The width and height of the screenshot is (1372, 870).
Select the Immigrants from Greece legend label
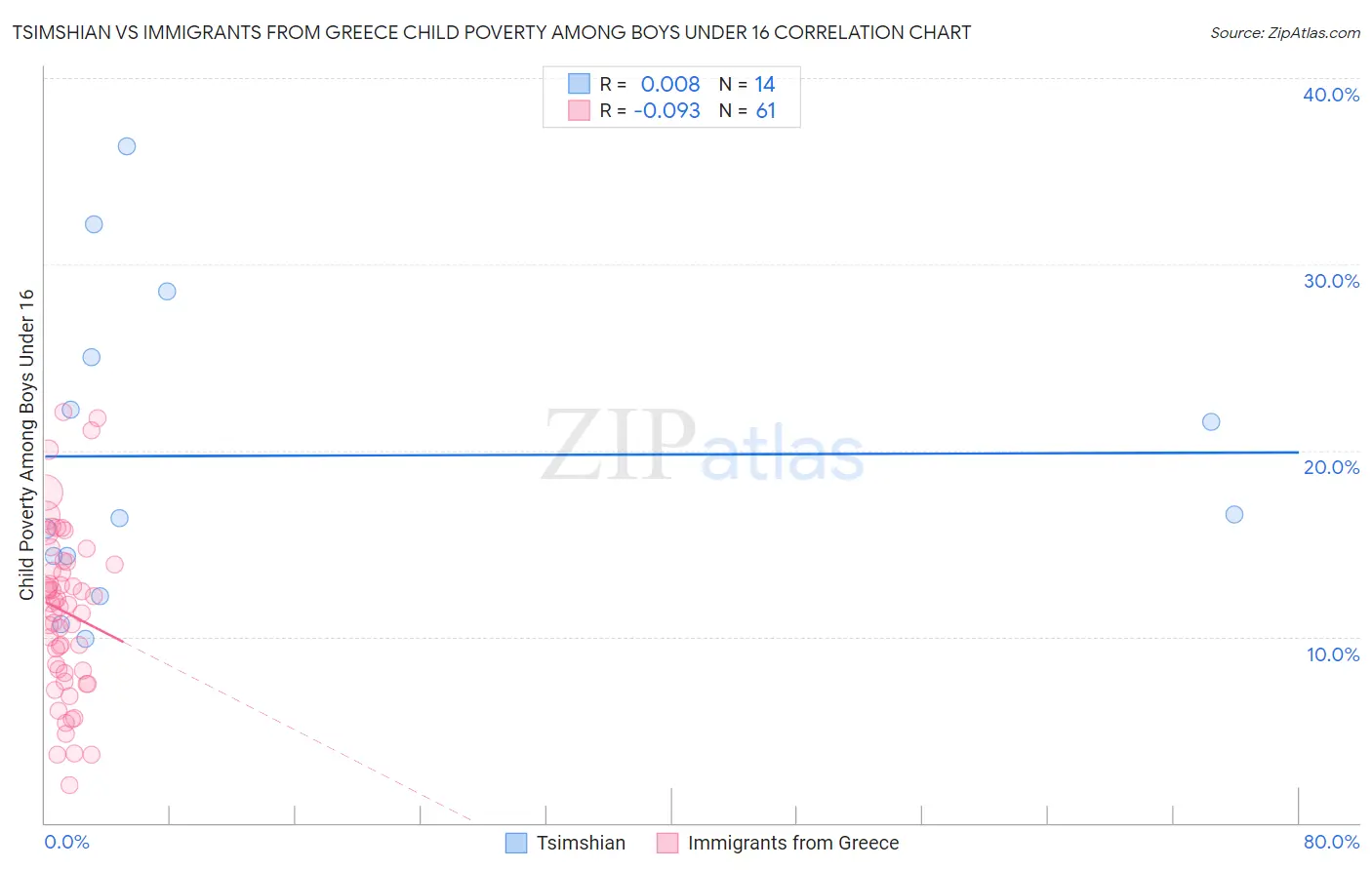click(793, 843)
